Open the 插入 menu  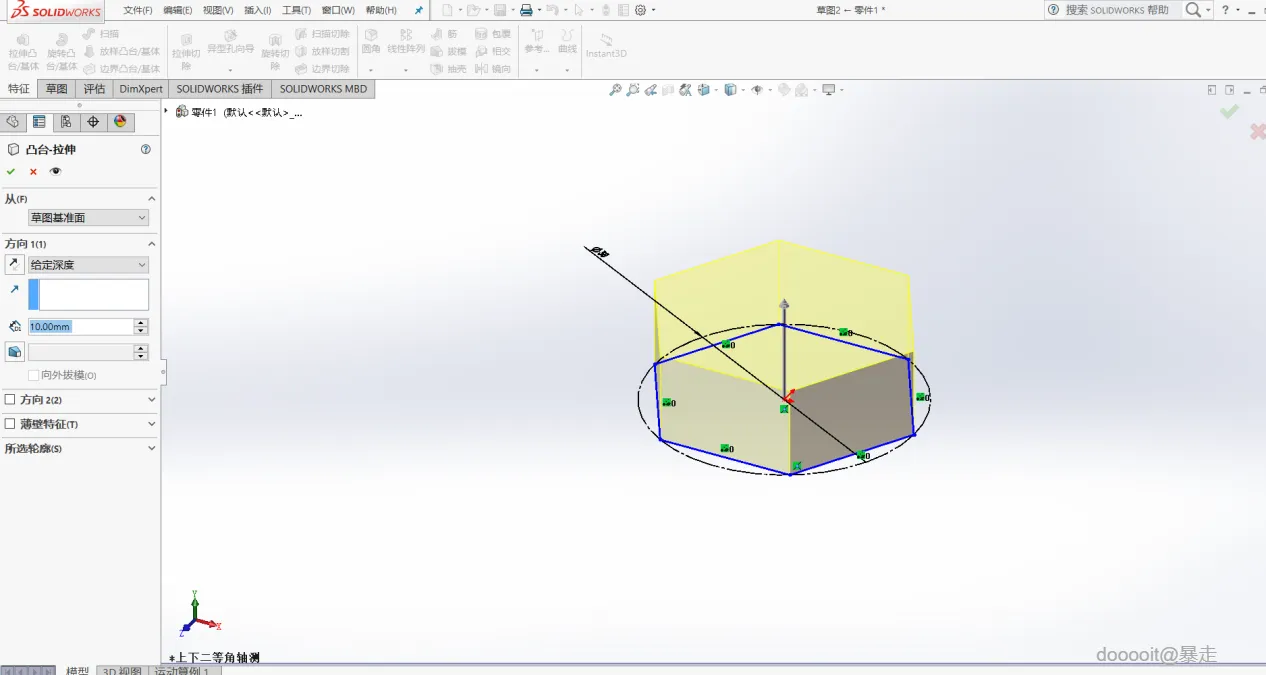point(257,10)
